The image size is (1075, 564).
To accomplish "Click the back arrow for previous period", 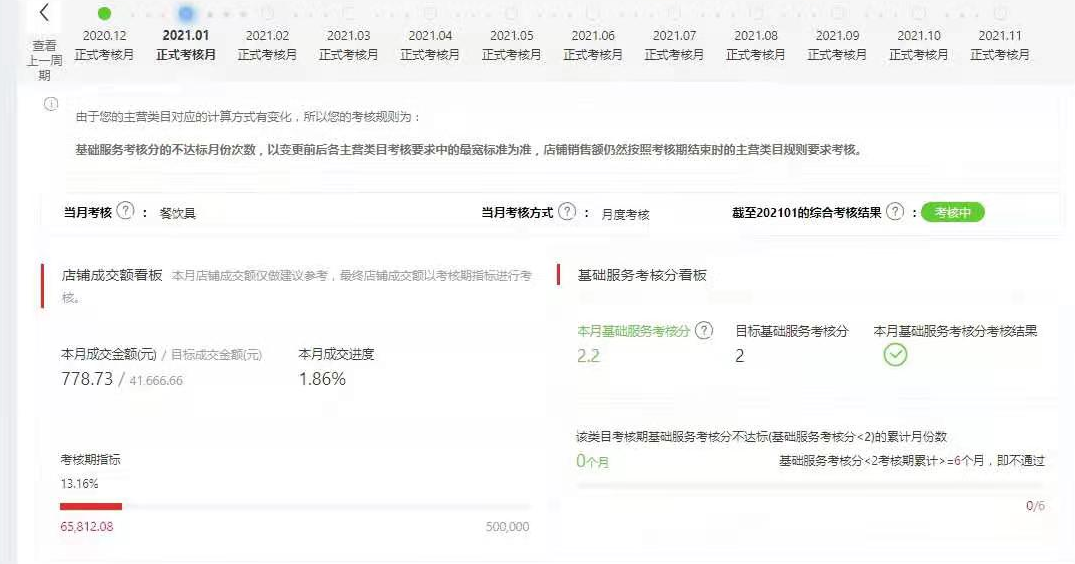I will coord(45,12).
